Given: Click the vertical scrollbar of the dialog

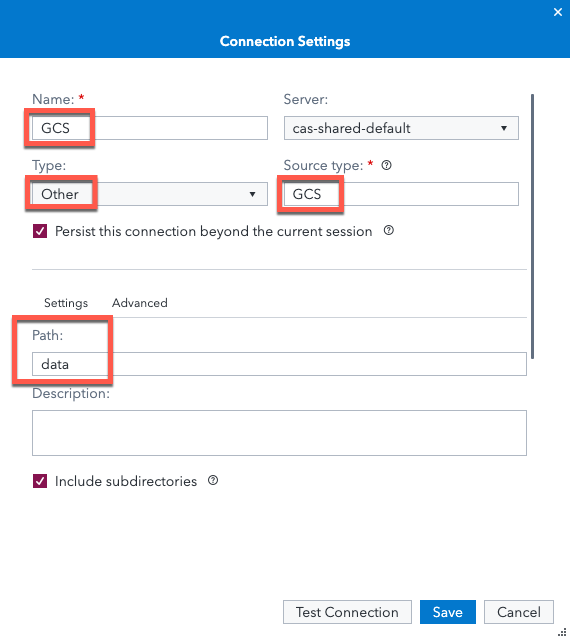Looking at the screenshot, I should 532,227.
